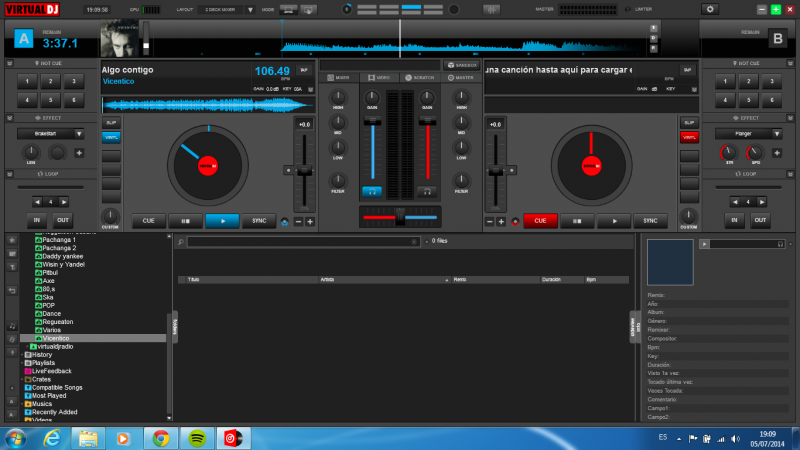Click CUE on deck A

[x=148, y=221]
